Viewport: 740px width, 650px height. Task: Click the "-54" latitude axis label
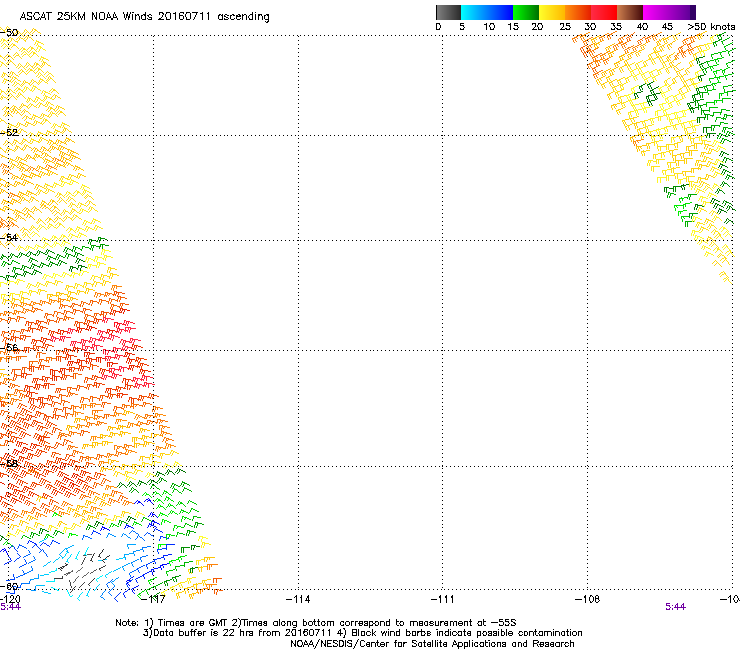coord(9,237)
